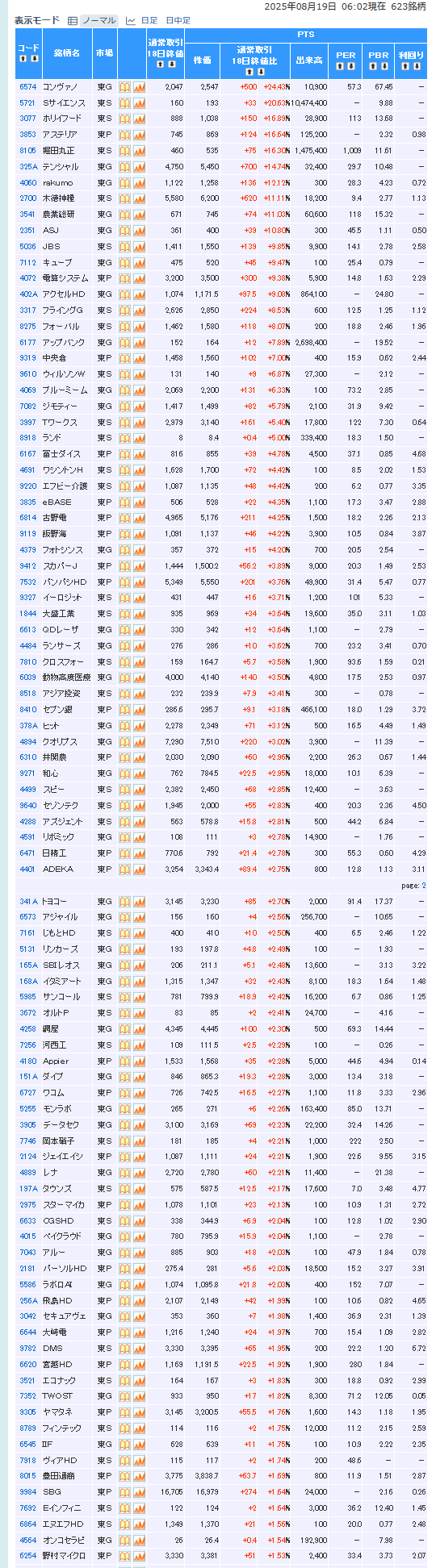Screen dimensions: 436x1568
Task: Open book icon for 富士ダイス row
Action: pyautogui.click(x=125, y=454)
